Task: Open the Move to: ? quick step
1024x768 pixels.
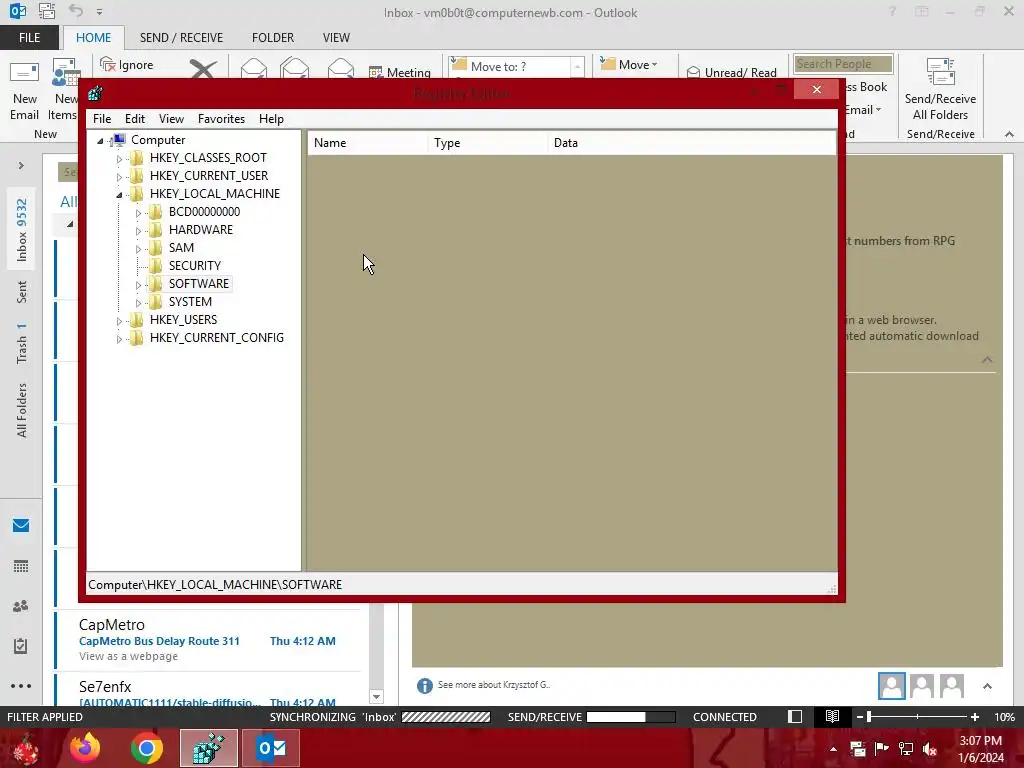Action: 509,67
